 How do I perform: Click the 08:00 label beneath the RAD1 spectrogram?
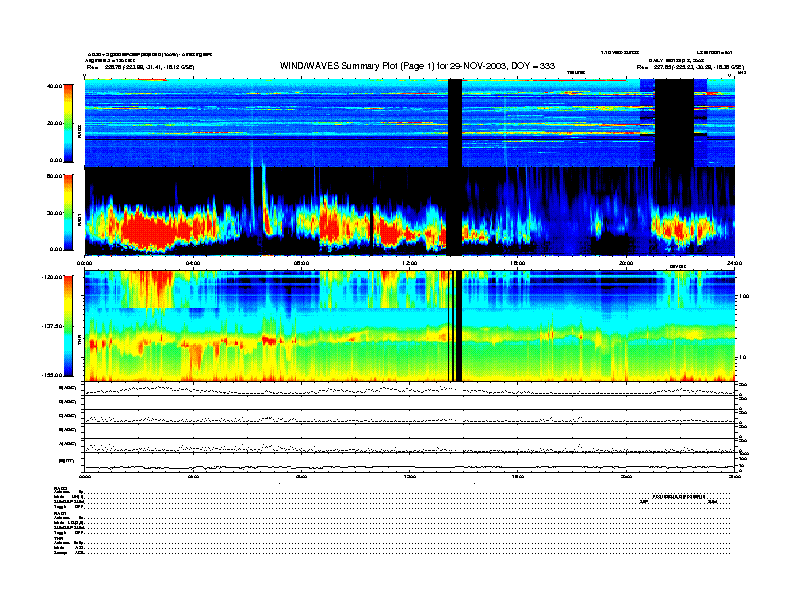point(301,263)
